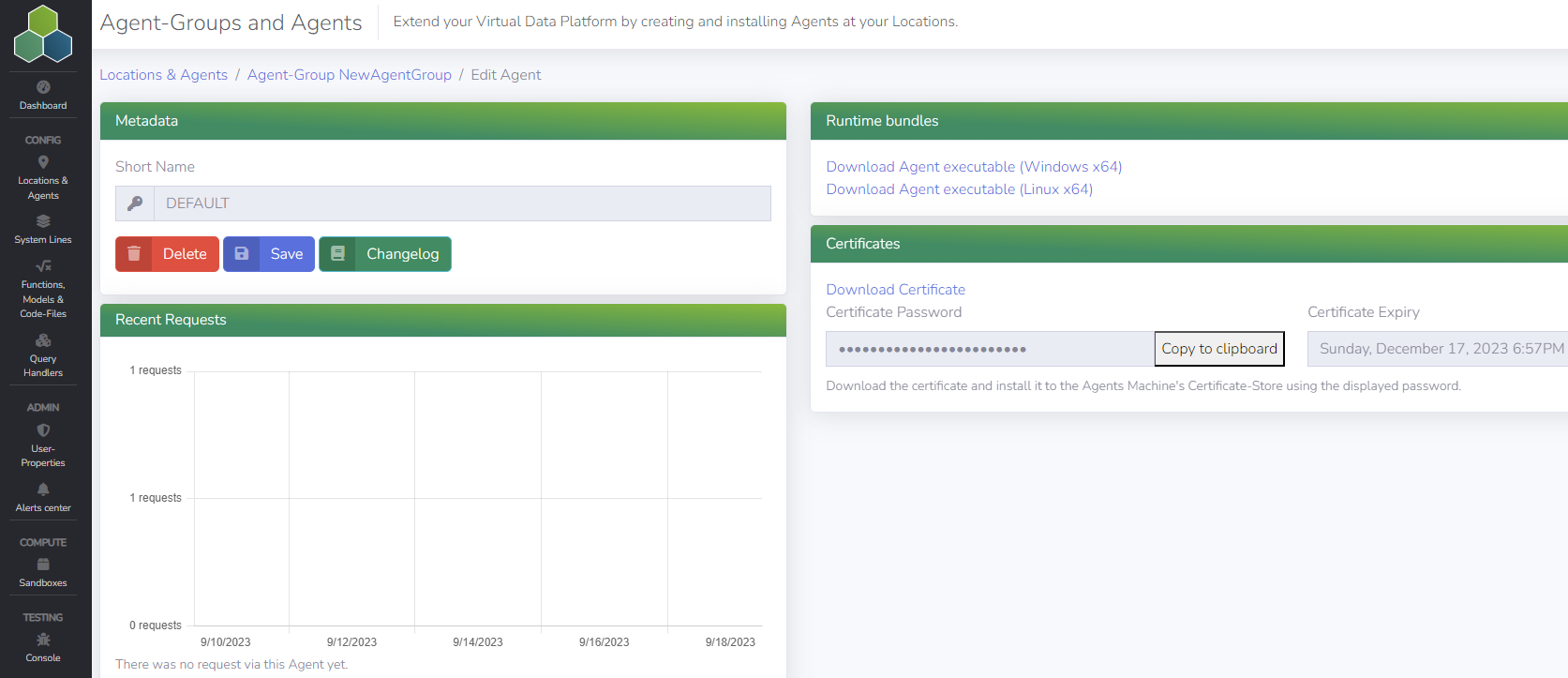Delete the agent with Delete button

tap(167, 254)
